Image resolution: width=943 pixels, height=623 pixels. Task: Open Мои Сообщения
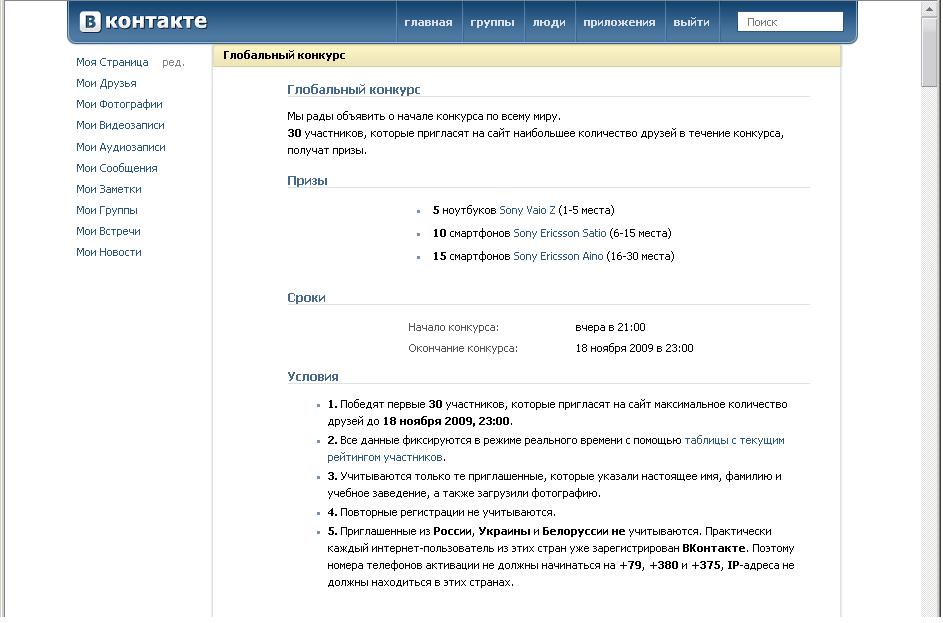click(x=117, y=168)
